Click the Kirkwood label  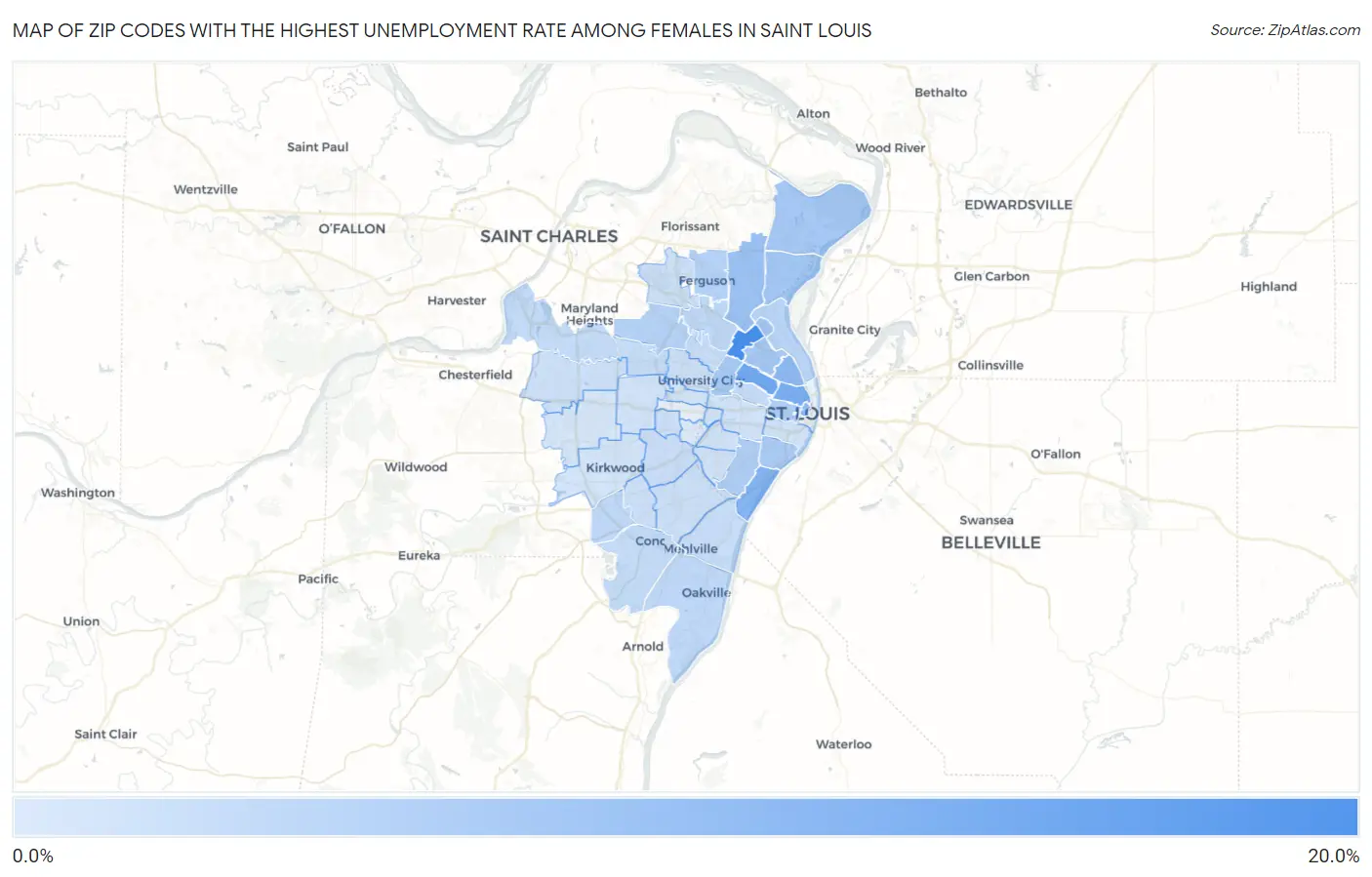pyautogui.click(x=615, y=467)
